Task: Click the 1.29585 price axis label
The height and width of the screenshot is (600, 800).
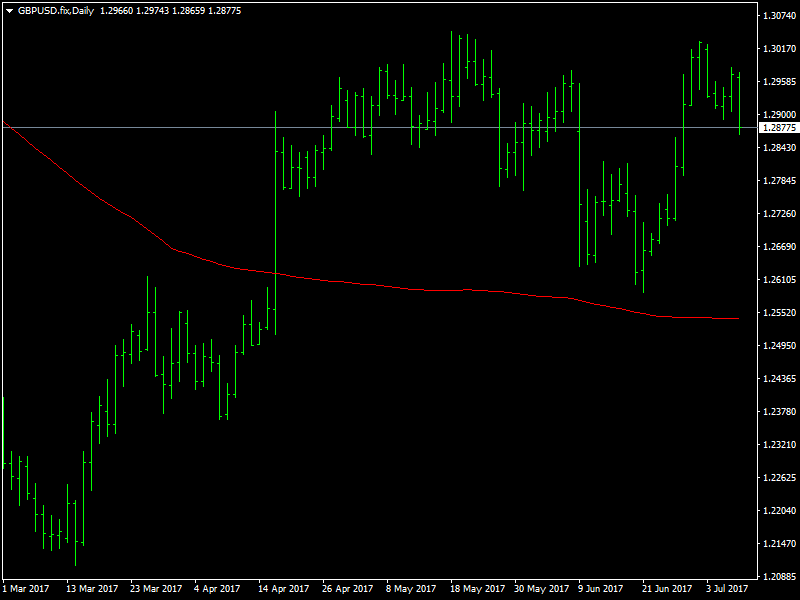Action: (x=779, y=82)
